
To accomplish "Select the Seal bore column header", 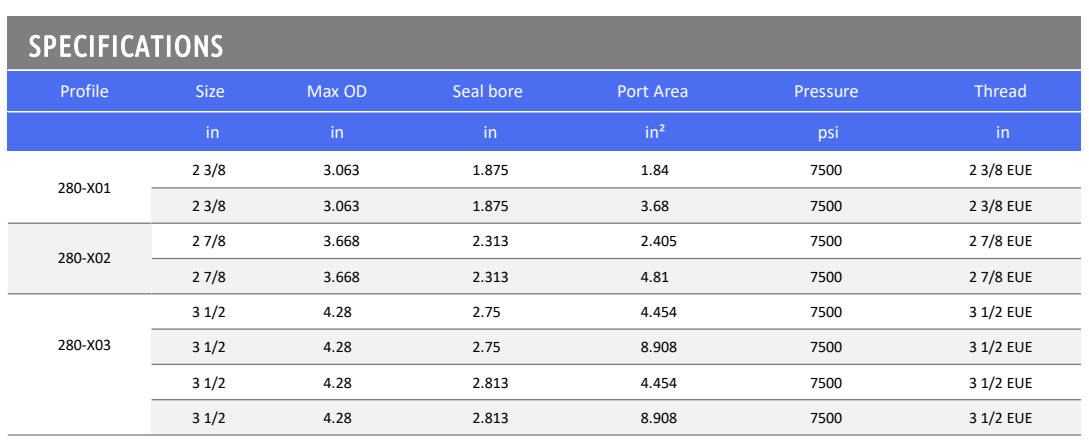I will pos(487,91).
